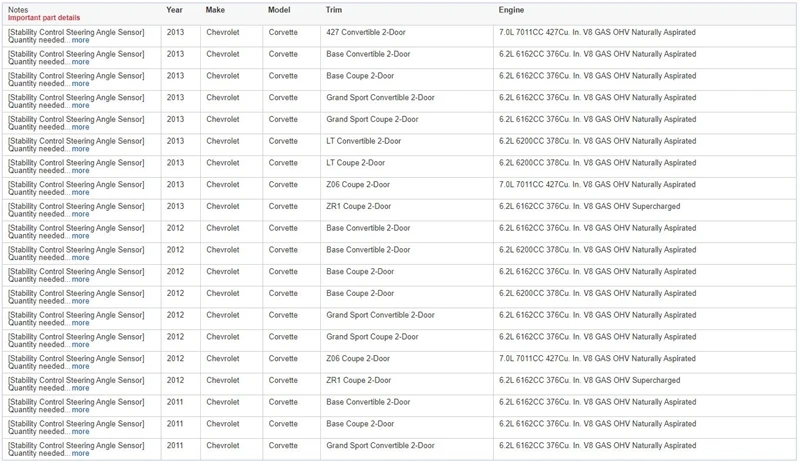The image size is (800, 462).
Task: Show 'more' for 2011 Grand Sport Convertible
Action: coord(80,454)
